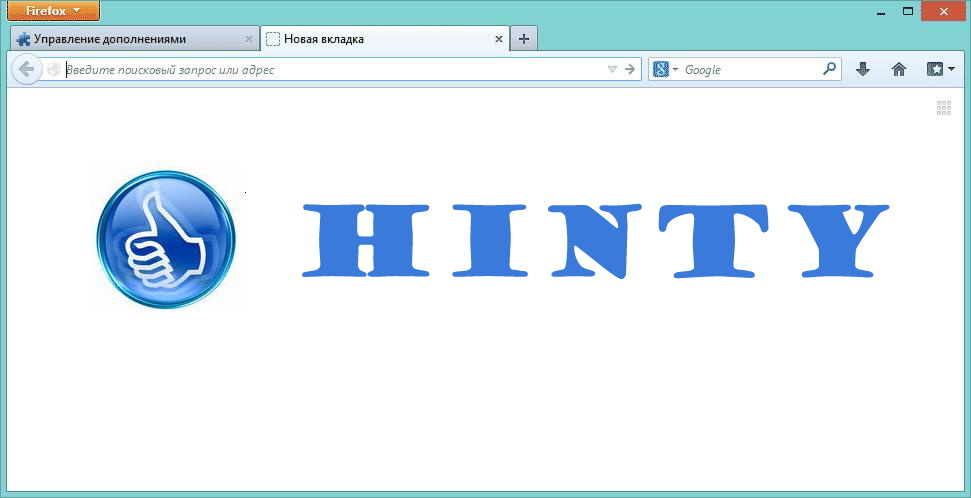Open a new tab with plus button

524,39
